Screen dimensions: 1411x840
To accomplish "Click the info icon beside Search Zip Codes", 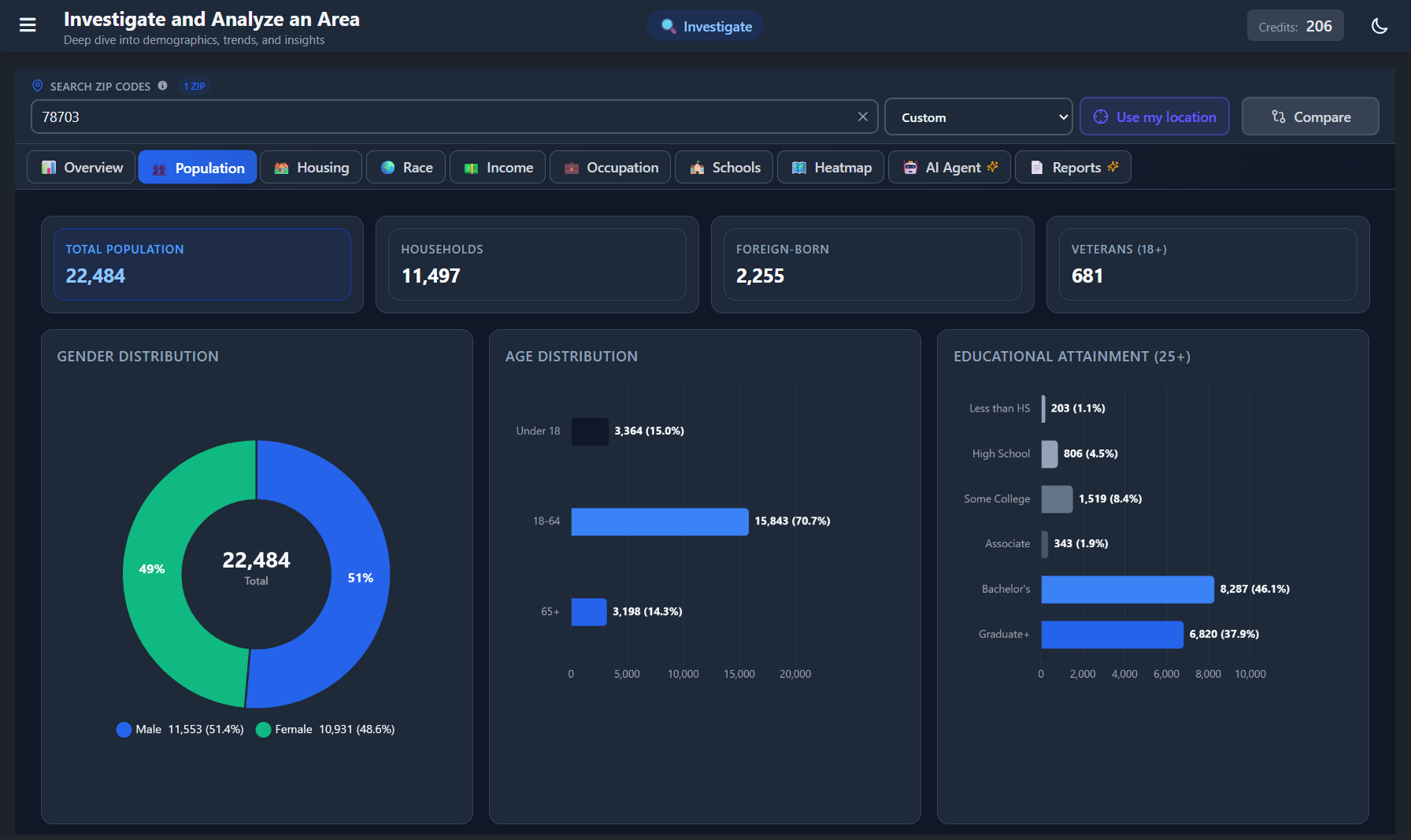I will coord(162,86).
